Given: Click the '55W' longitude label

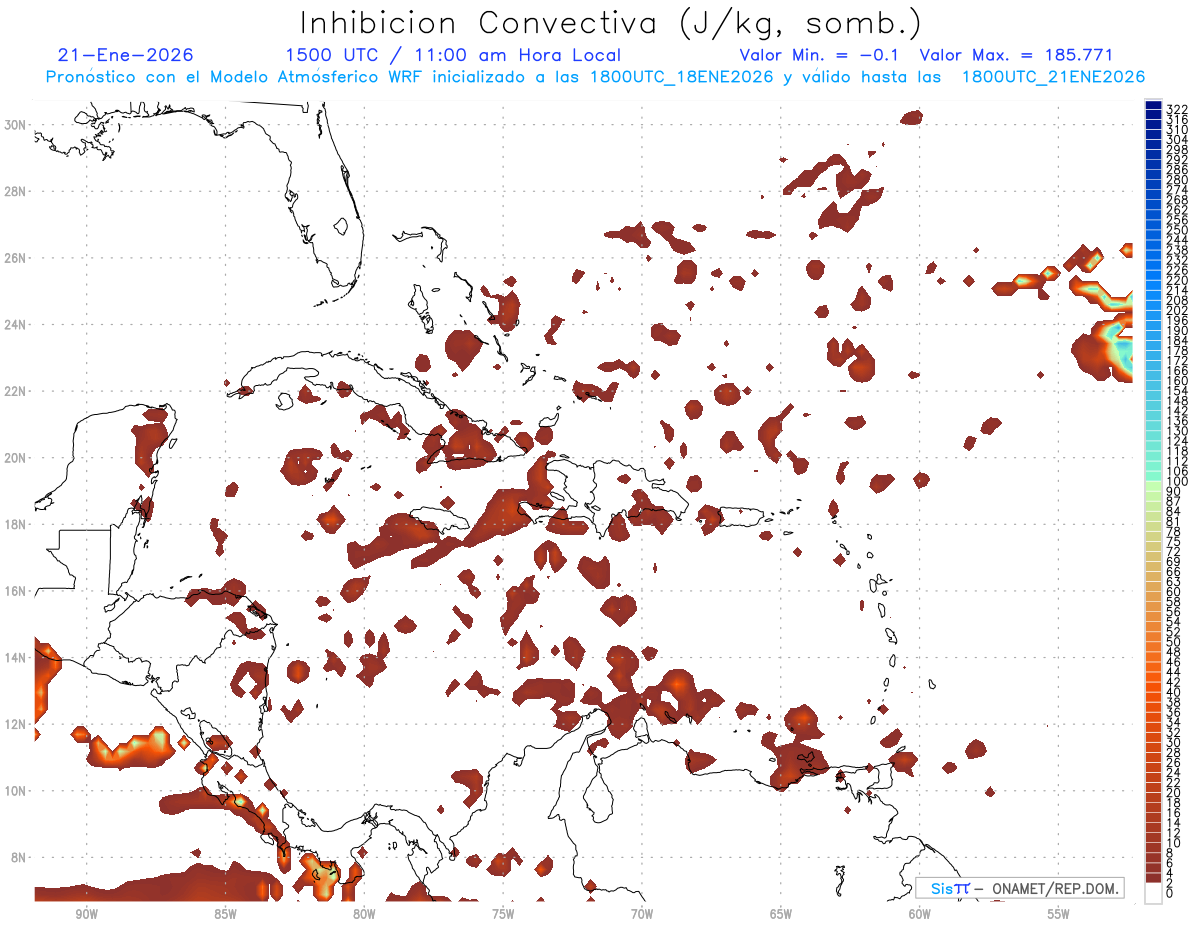Looking at the screenshot, I should (x=1058, y=914).
